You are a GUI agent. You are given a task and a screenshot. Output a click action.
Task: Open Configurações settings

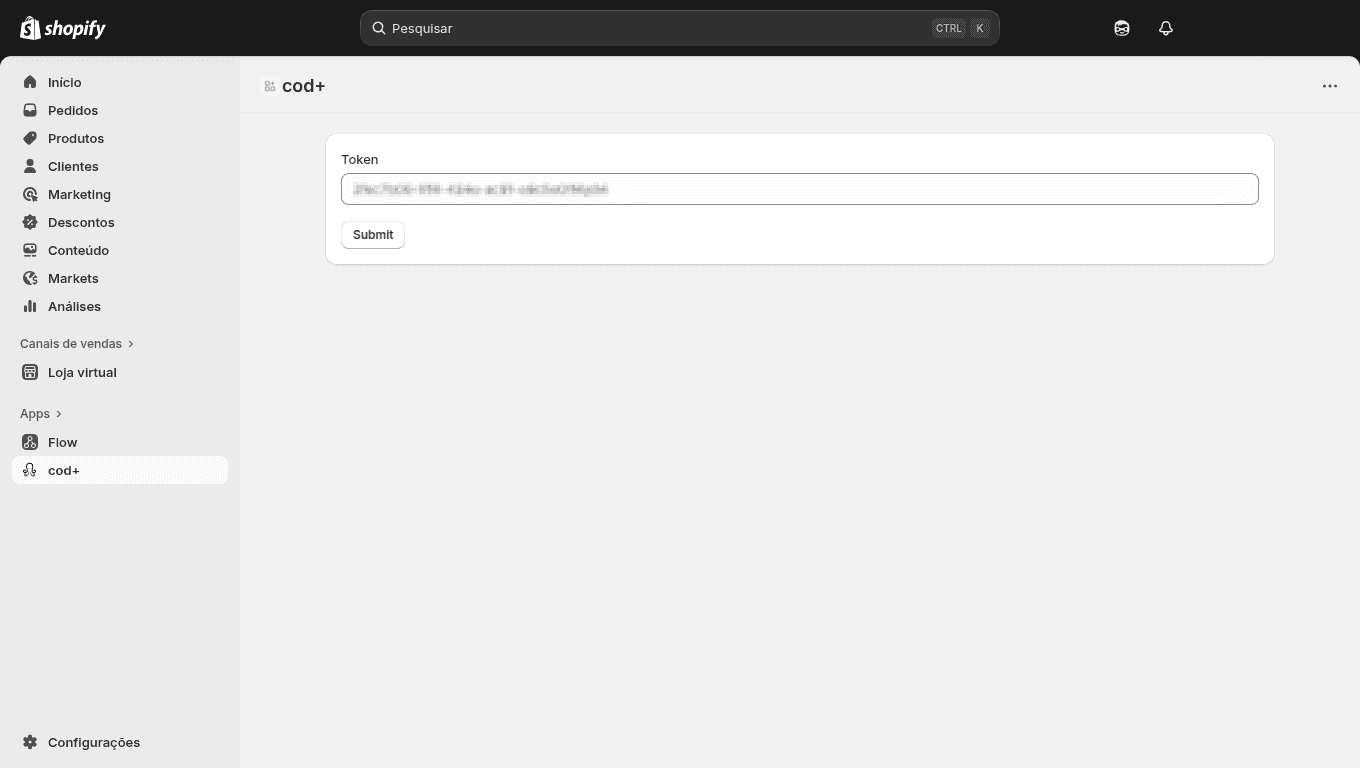pos(30,742)
